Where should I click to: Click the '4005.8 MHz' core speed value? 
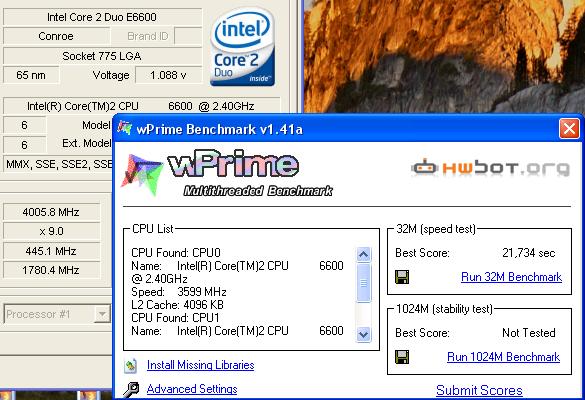pyautogui.click(x=51, y=212)
